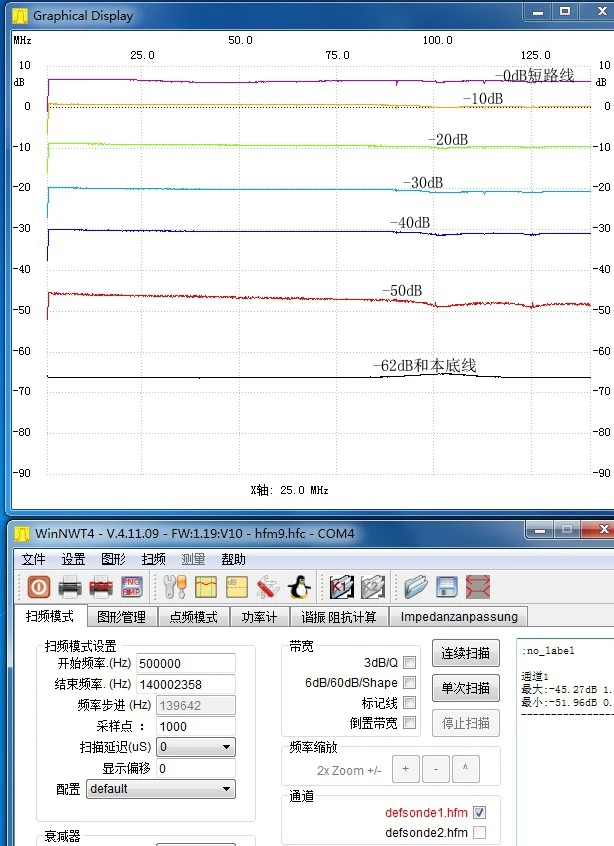Click the 结束频率 (Hz) input field

click(x=186, y=684)
